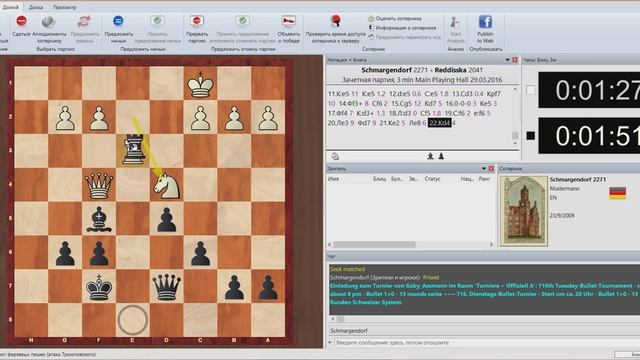
Task: Click the white color square beside the 0:01:27 clock
Action: point(531,90)
